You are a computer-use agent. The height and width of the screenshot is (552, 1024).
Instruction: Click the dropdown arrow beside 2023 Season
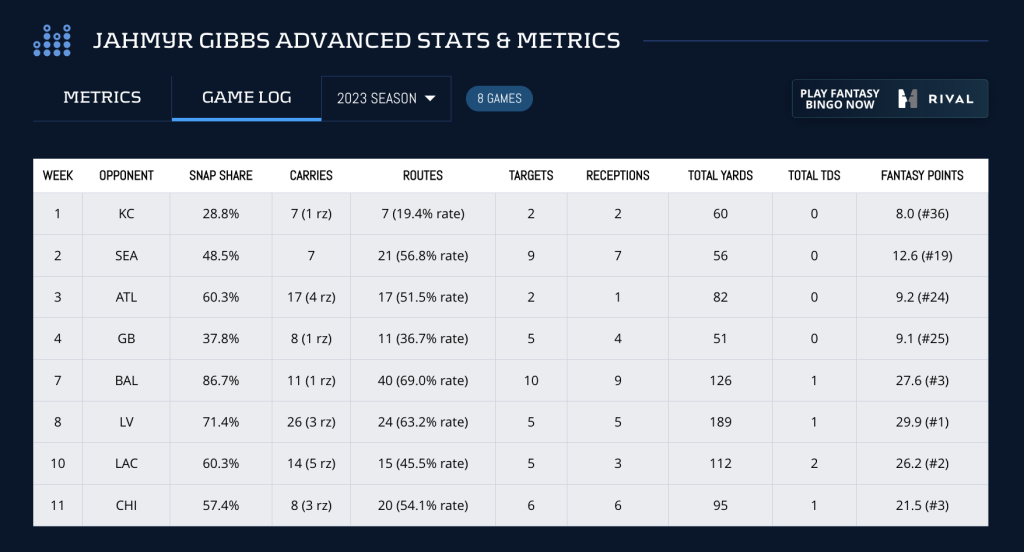(431, 99)
